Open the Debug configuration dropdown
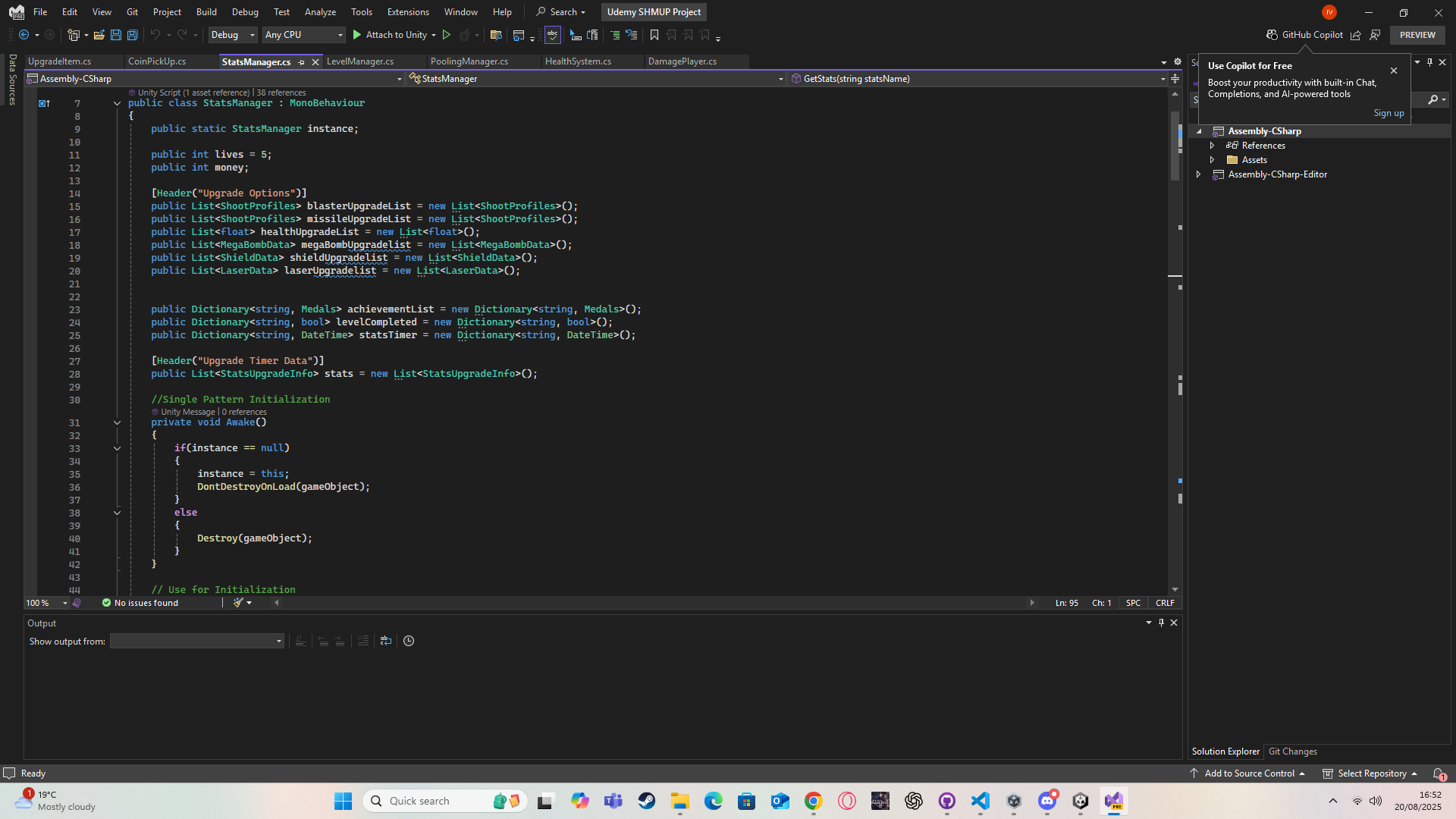The width and height of the screenshot is (1456, 819). [x=233, y=35]
